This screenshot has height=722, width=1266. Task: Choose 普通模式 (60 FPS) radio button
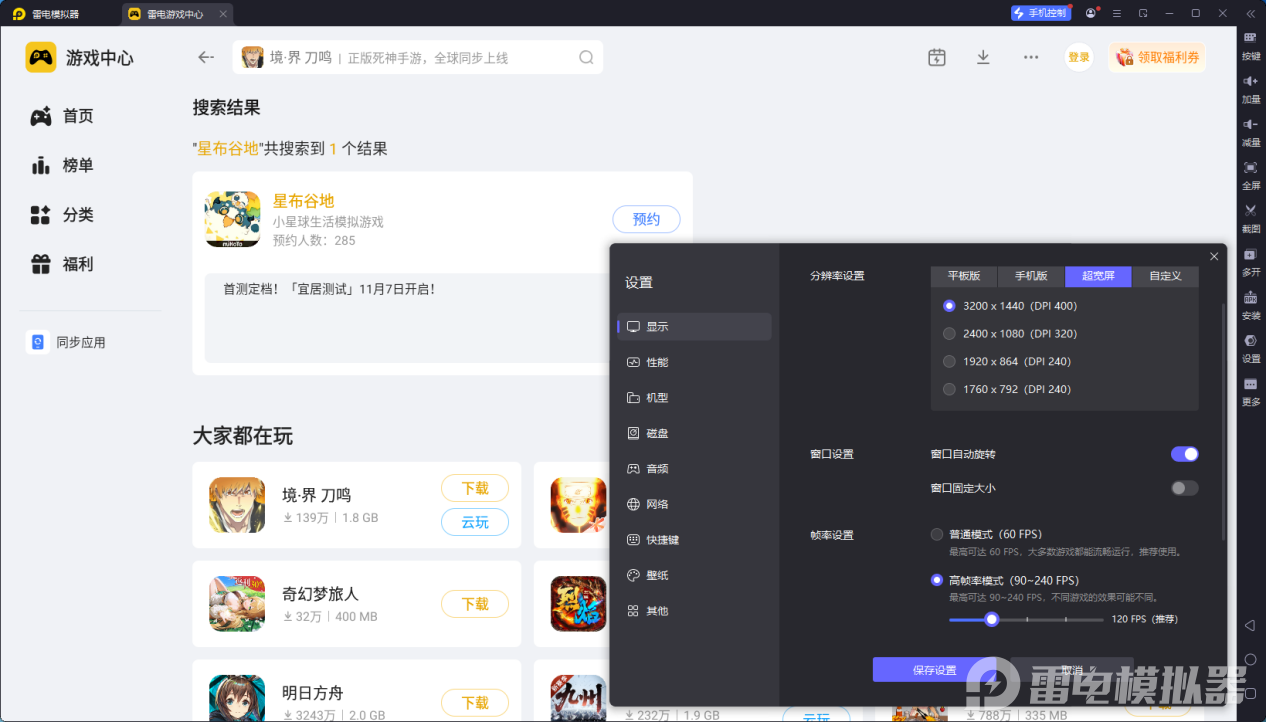[x=937, y=534]
